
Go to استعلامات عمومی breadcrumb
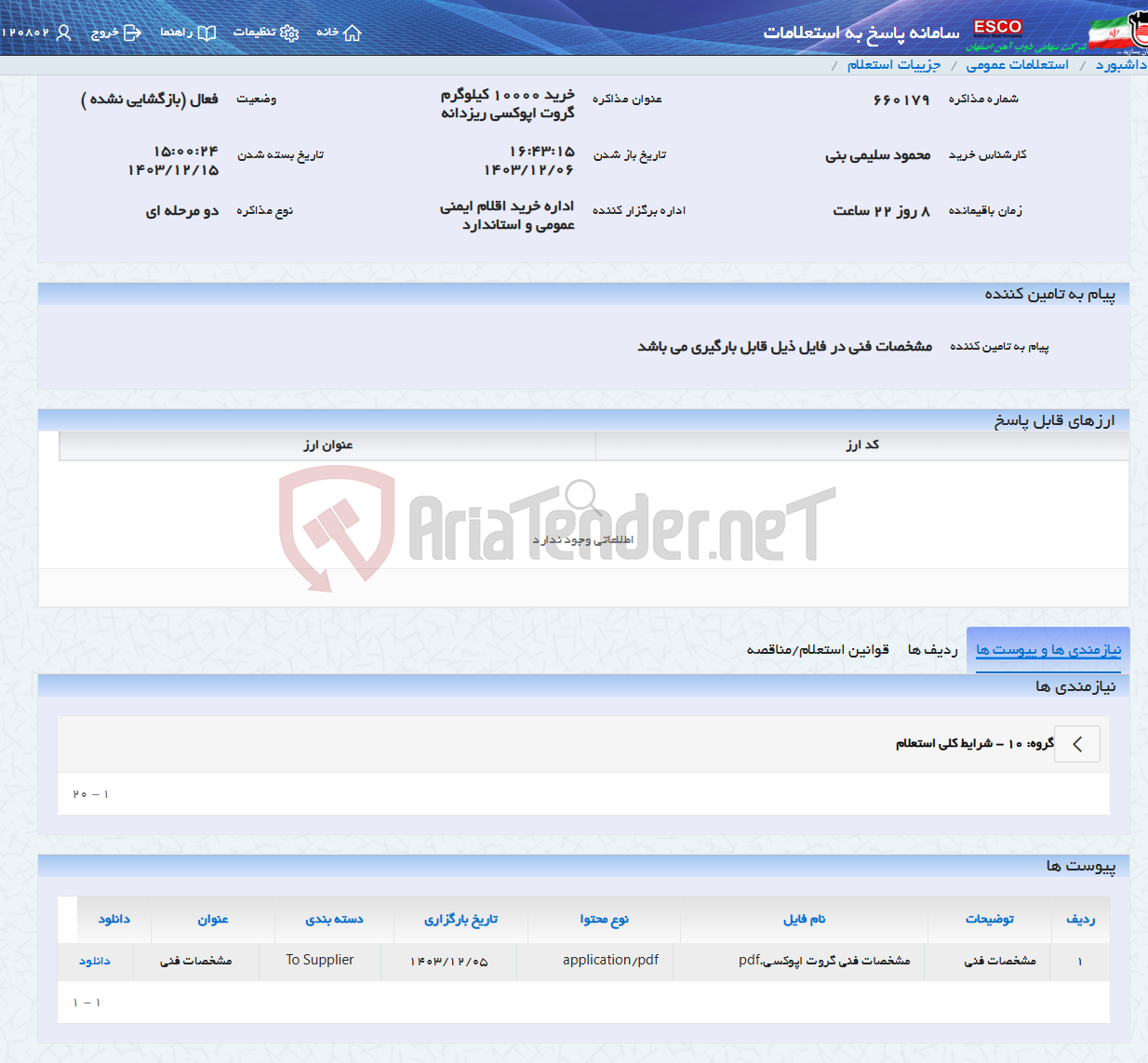[1017, 64]
